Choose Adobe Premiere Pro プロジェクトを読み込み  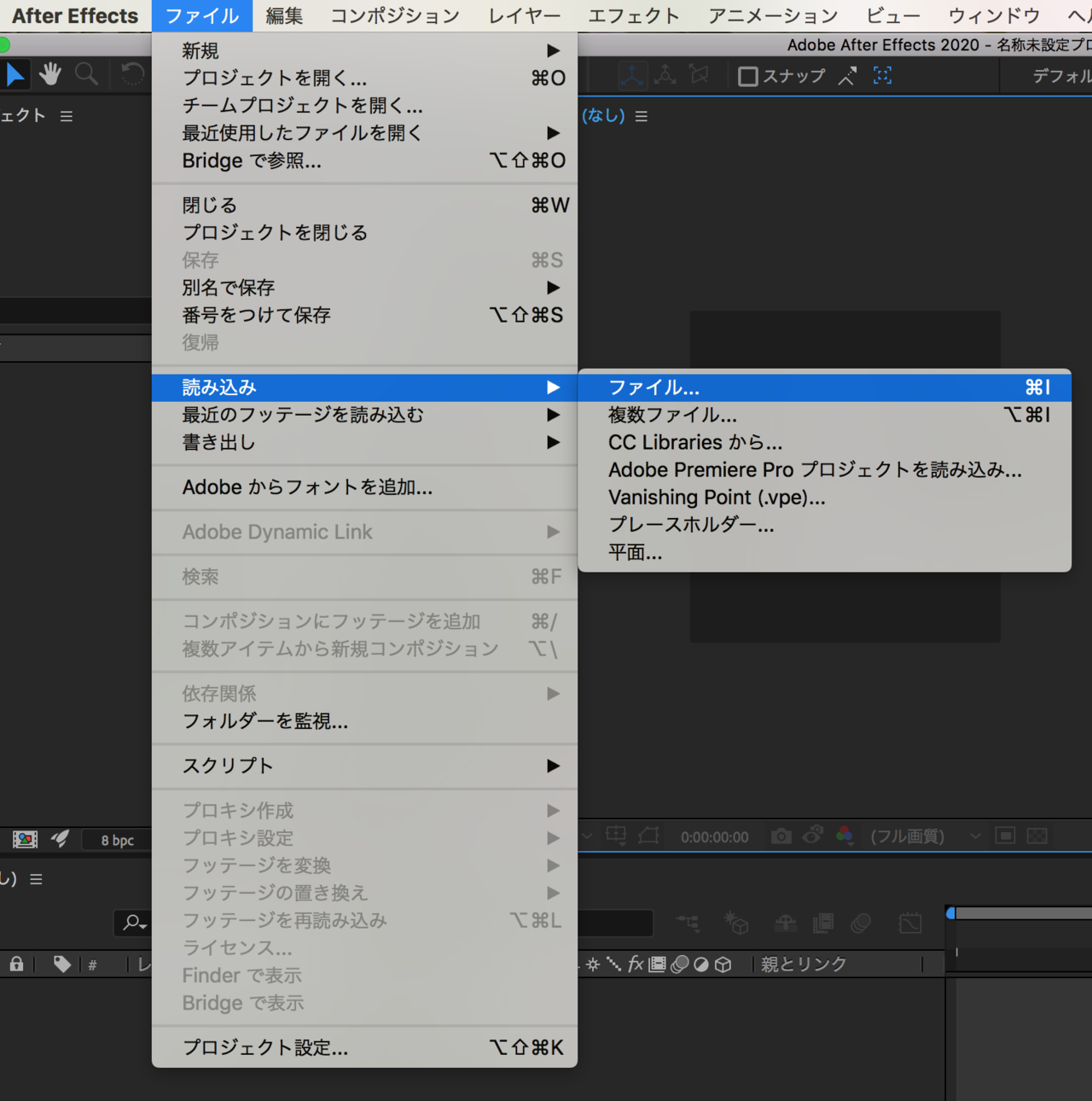[825, 469]
